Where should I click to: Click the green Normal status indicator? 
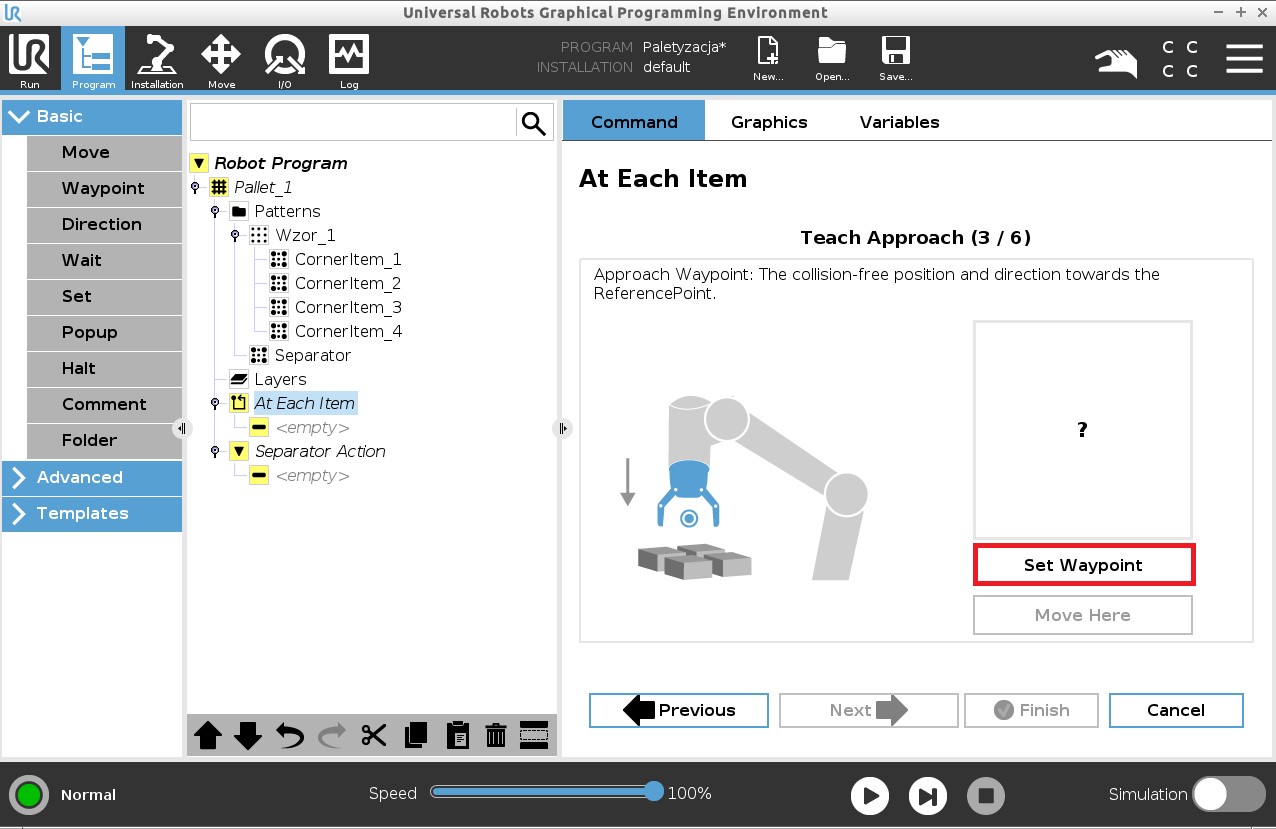click(x=29, y=795)
